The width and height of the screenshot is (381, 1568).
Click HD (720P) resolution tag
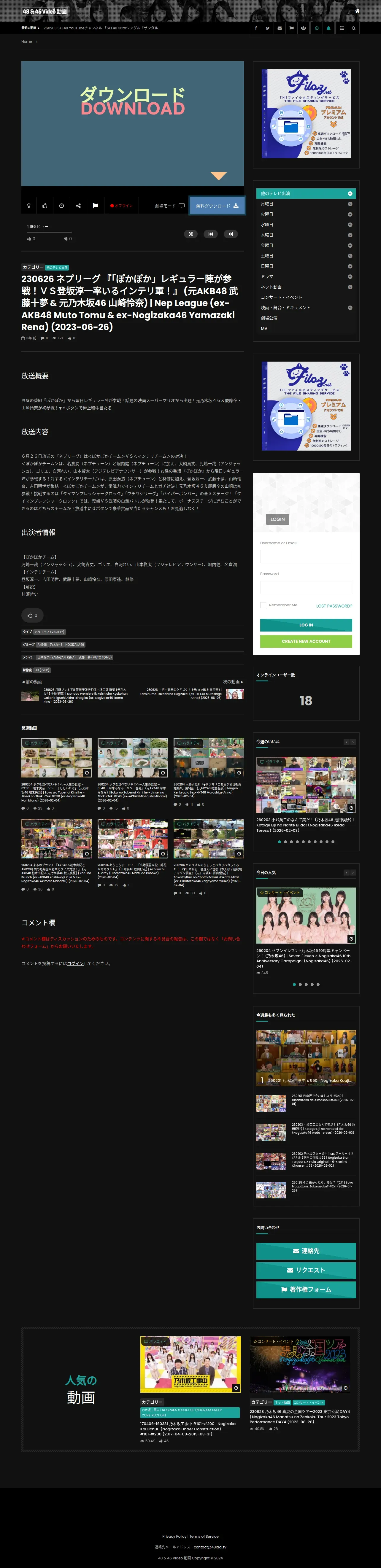click(42, 670)
